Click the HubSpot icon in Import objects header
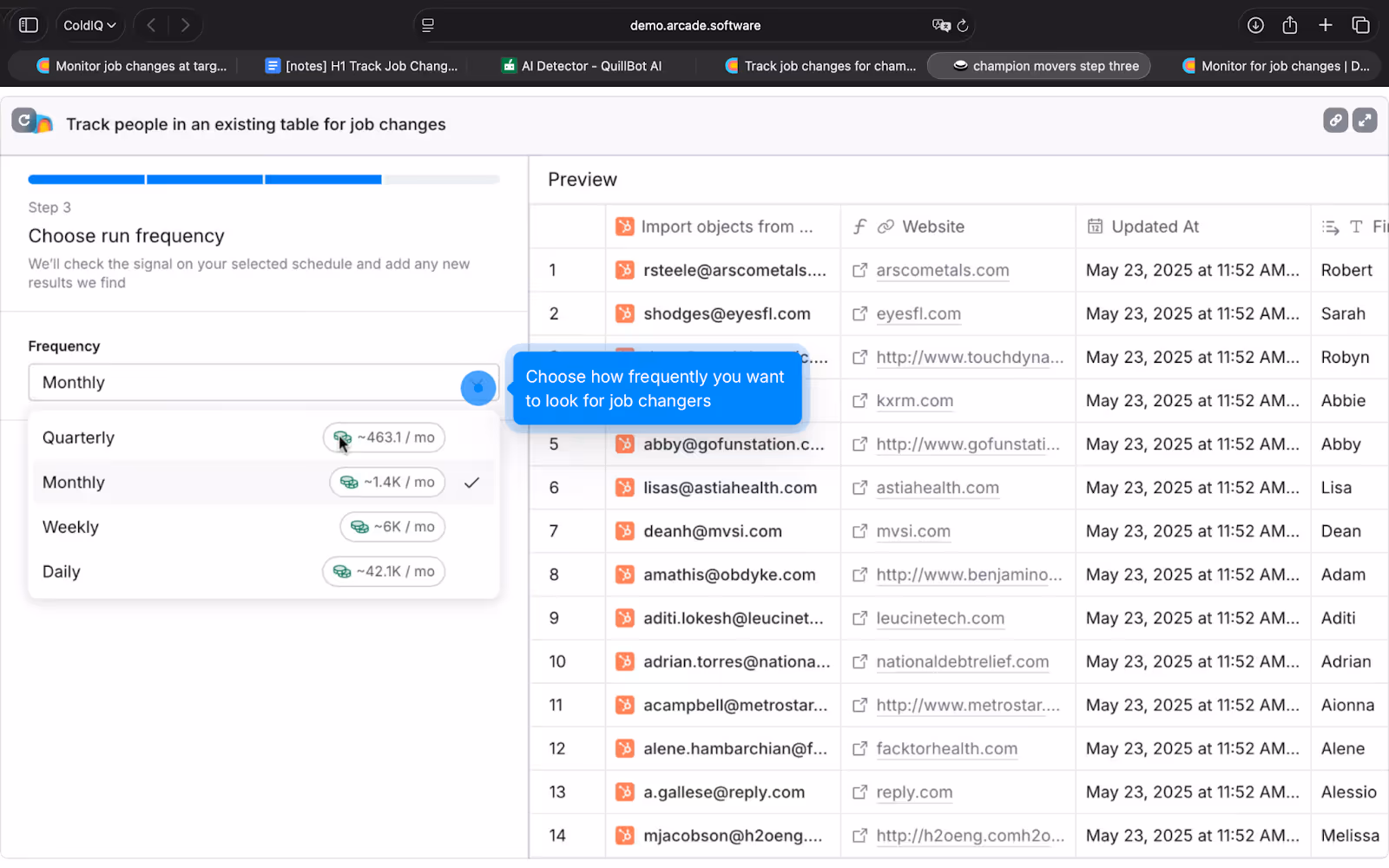Image resolution: width=1389 pixels, height=868 pixels. pyautogui.click(x=624, y=227)
